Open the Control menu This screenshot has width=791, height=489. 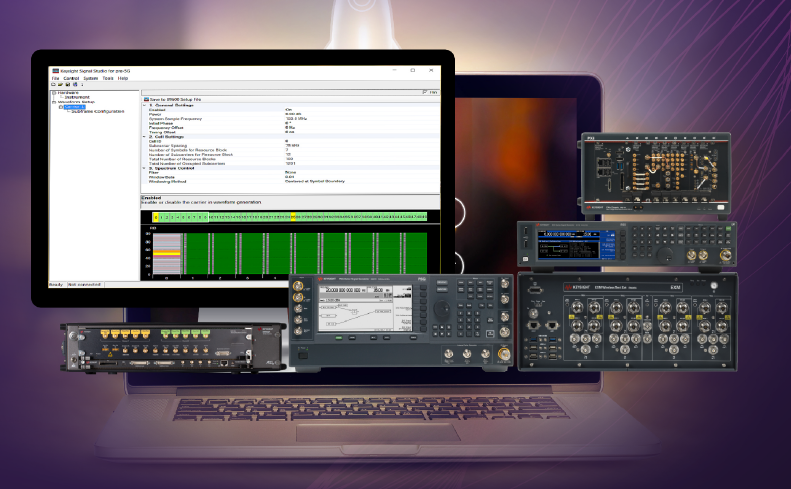coord(71,78)
